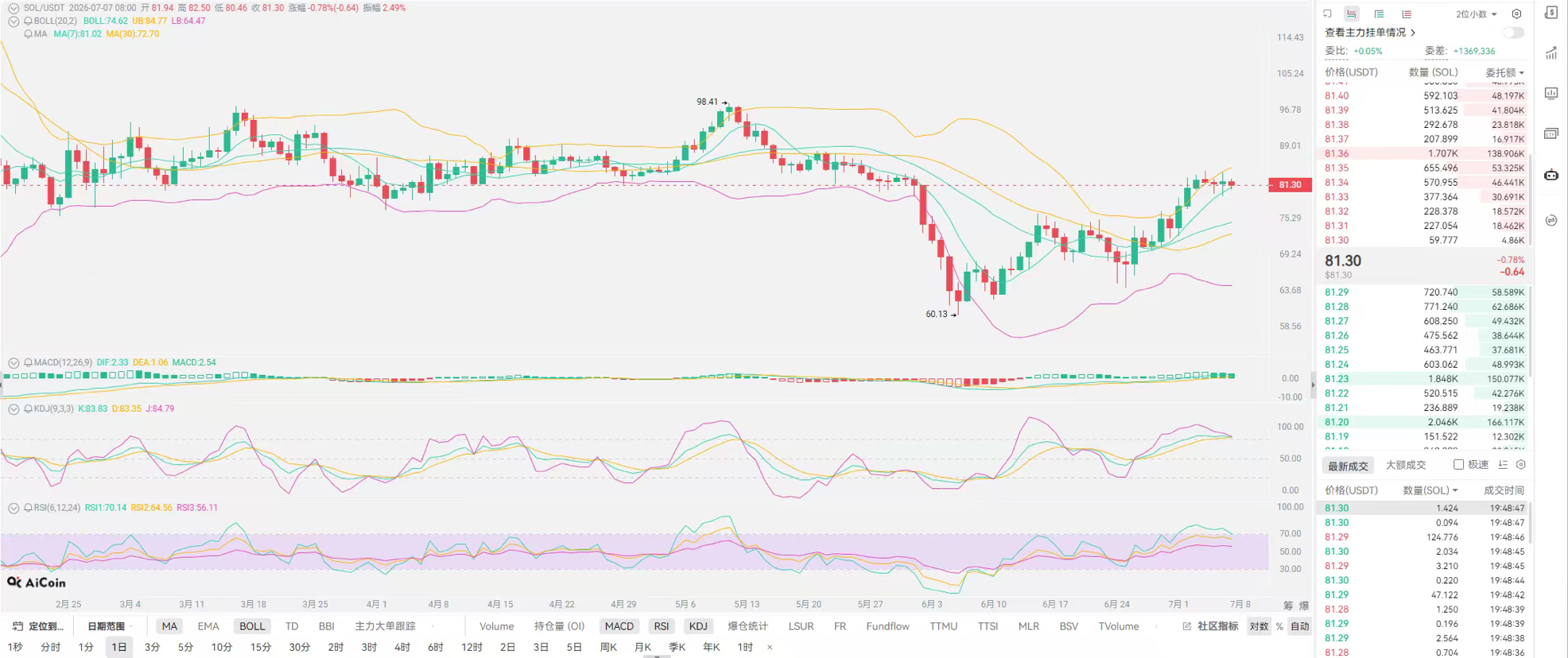Select the 4时 timeframe
Viewport: 1568px width, 658px height.
tap(402, 647)
